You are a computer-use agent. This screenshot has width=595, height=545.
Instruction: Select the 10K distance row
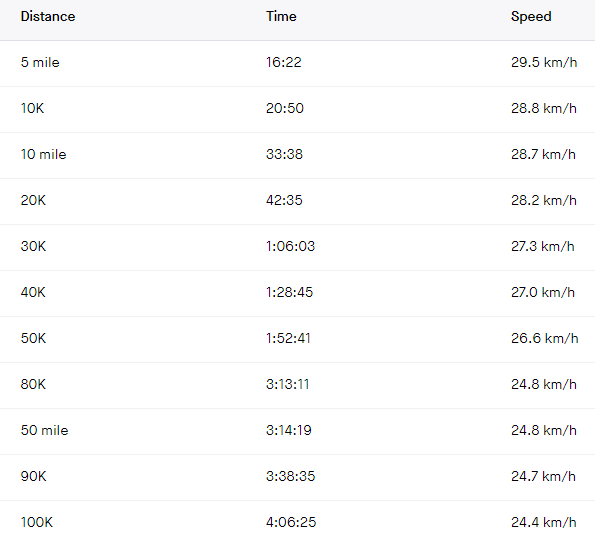click(x=298, y=109)
